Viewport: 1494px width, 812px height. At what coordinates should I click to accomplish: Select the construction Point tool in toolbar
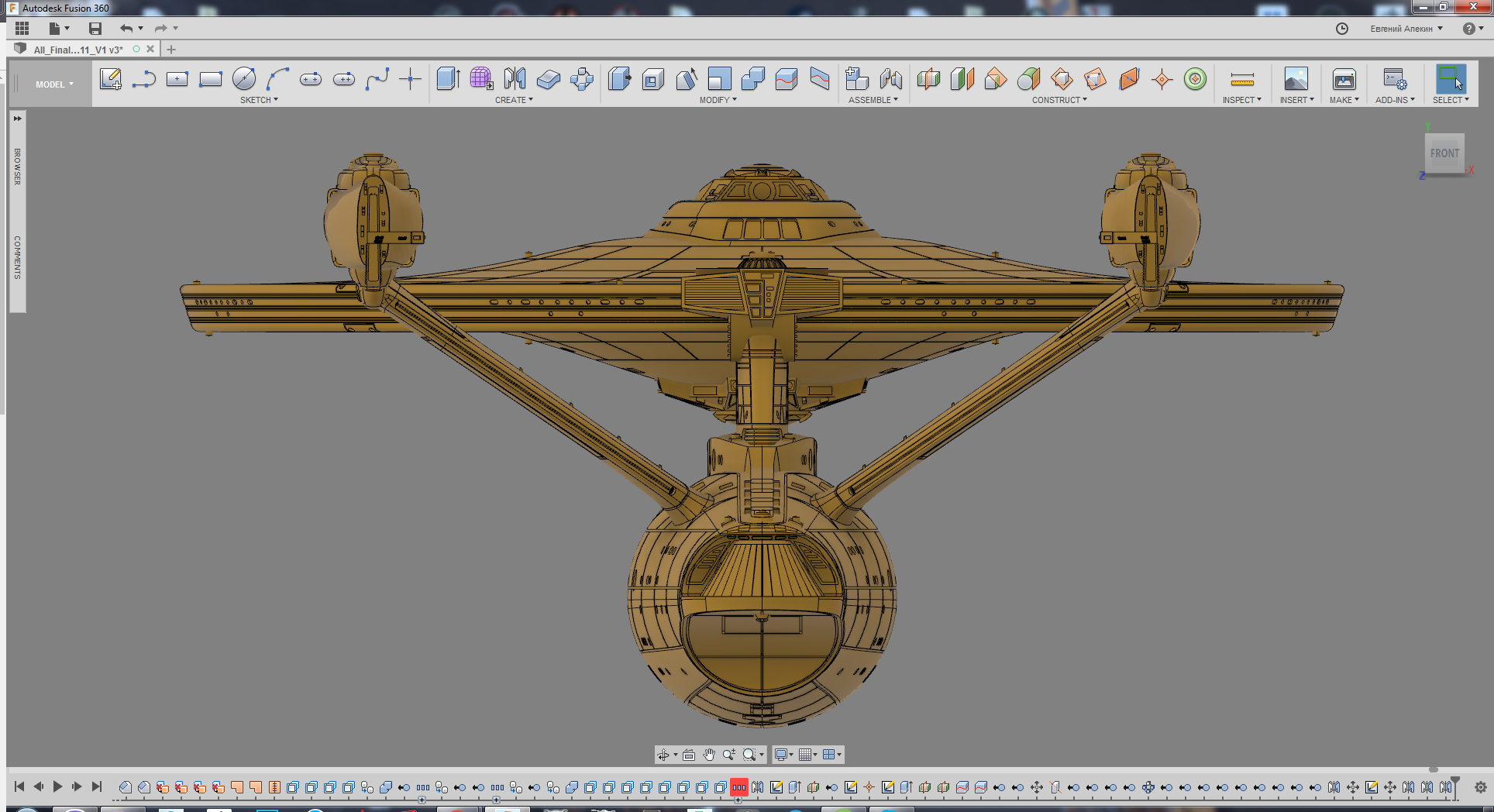pyautogui.click(x=1162, y=78)
